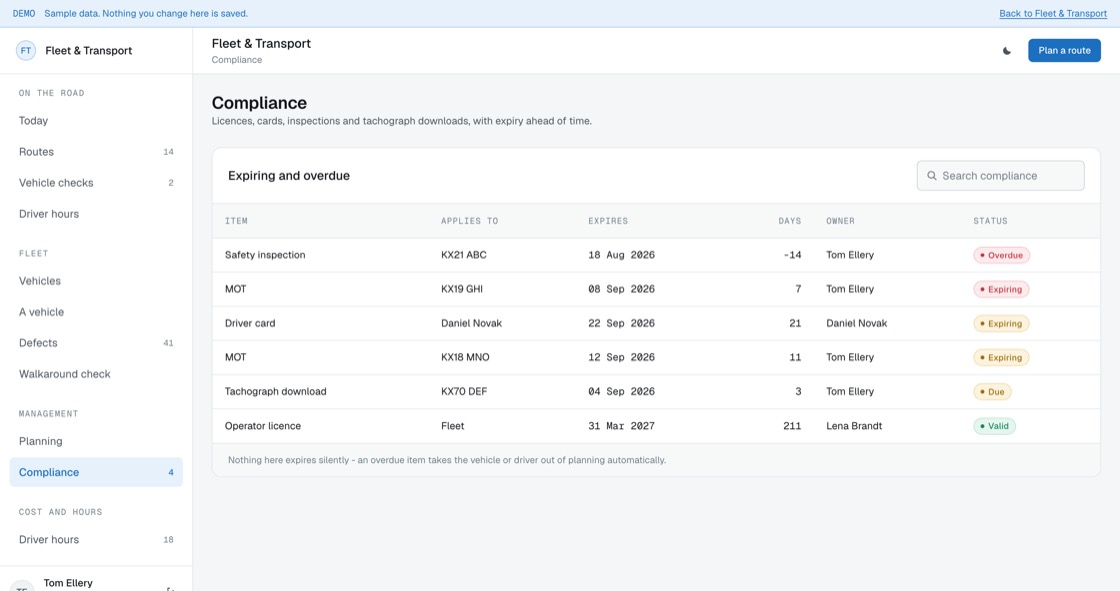
Task: Click the Fleet & Transport sidebar title
Action: tap(89, 51)
